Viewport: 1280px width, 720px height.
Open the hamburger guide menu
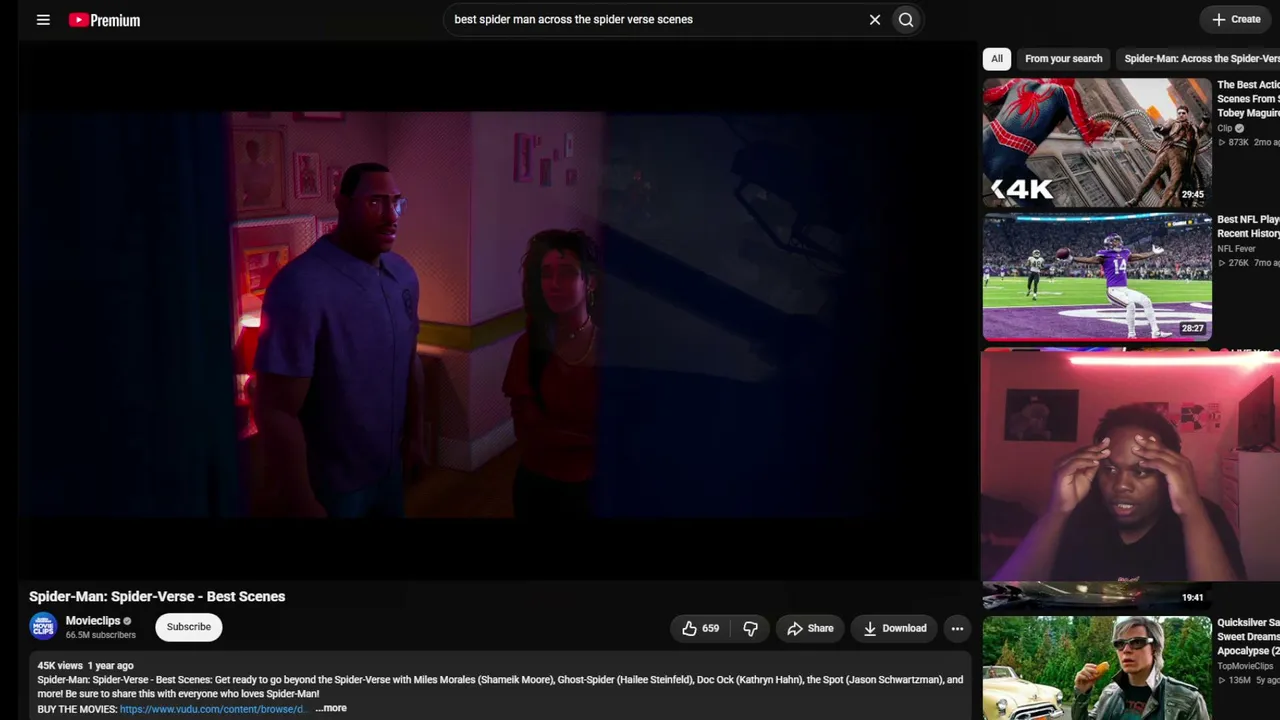(x=43, y=19)
